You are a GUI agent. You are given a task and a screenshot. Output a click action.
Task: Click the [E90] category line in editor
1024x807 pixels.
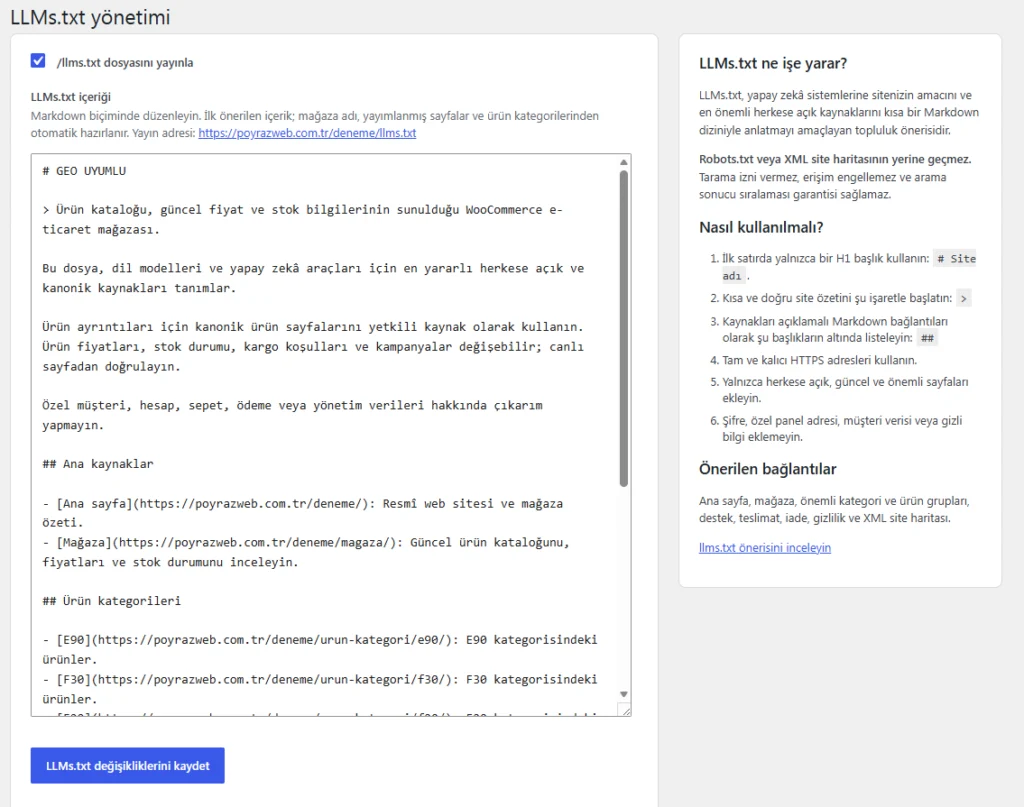pyautogui.click(x=320, y=650)
